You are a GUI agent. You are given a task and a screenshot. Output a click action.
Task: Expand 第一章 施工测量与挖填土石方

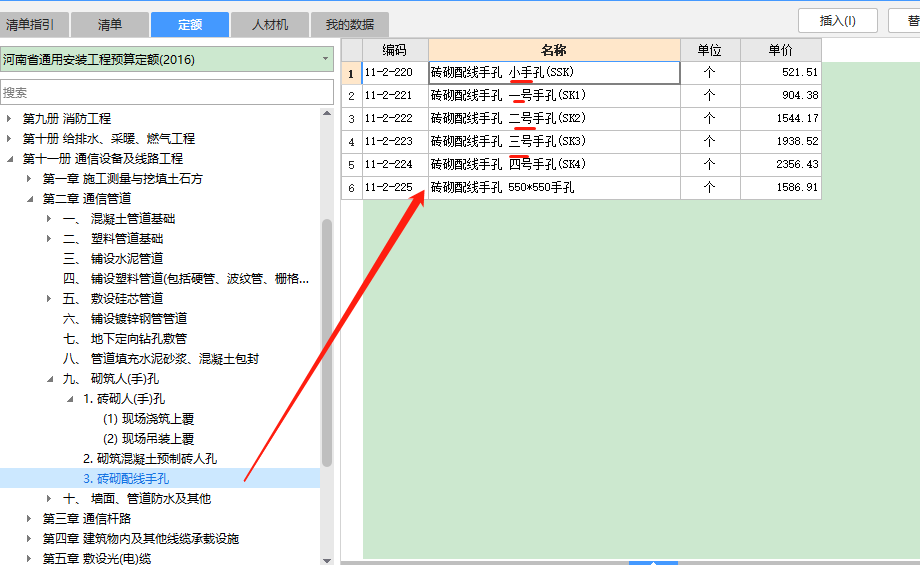point(29,178)
